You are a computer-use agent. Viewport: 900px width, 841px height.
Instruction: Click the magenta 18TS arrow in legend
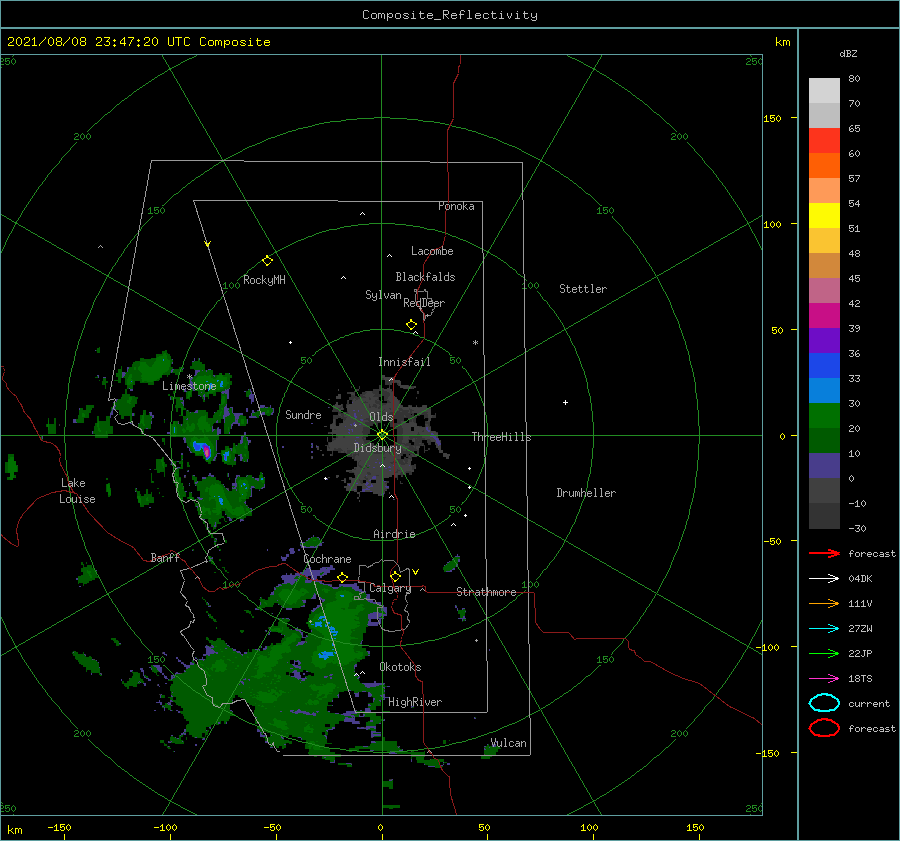824,679
